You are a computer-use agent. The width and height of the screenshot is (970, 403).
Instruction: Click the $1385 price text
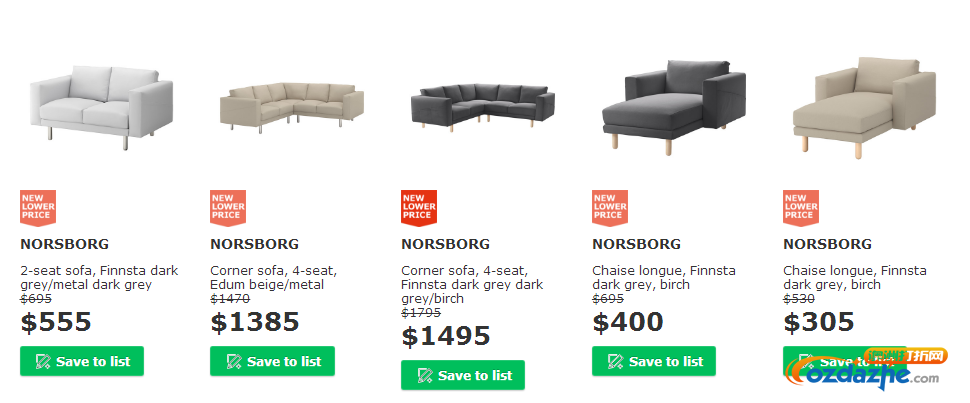pyautogui.click(x=255, y=322)
